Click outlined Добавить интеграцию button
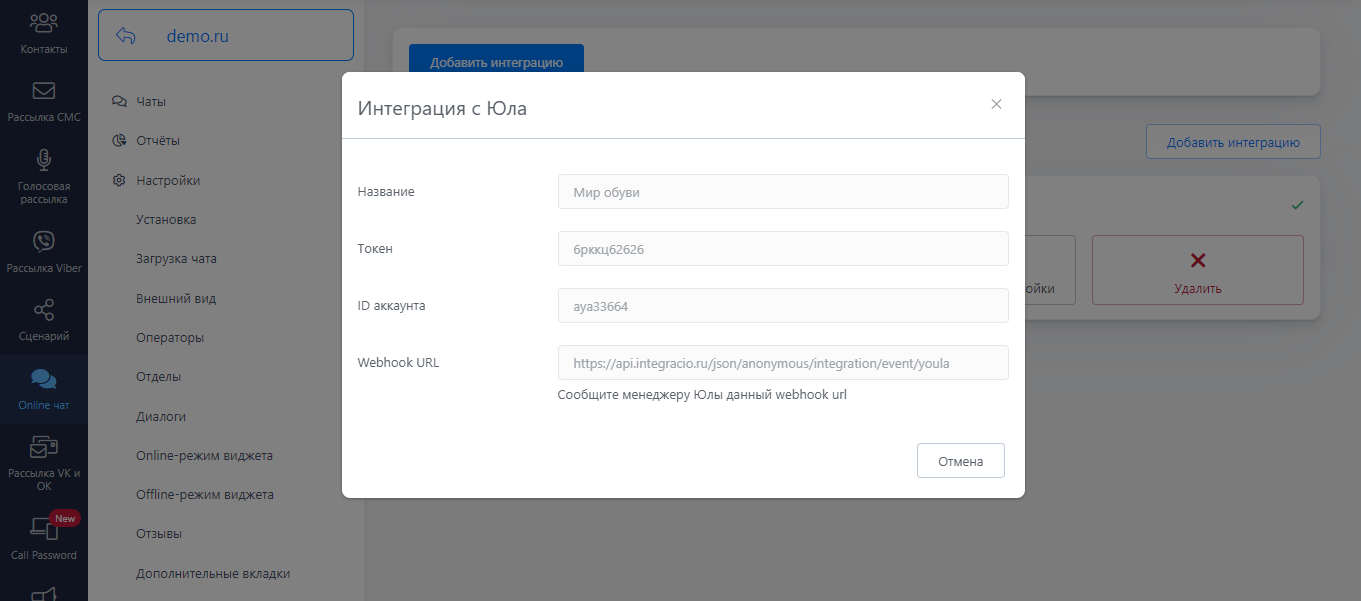Image resolution: width=1361 pixels, height=601 pixels. coord(1233,142)
